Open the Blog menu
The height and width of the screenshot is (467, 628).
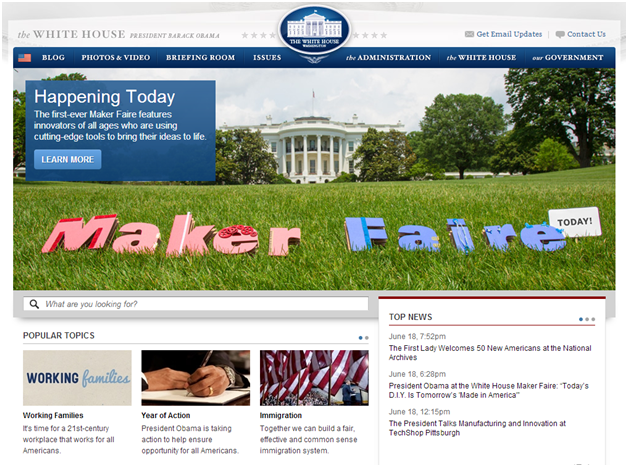coord(53,58)
